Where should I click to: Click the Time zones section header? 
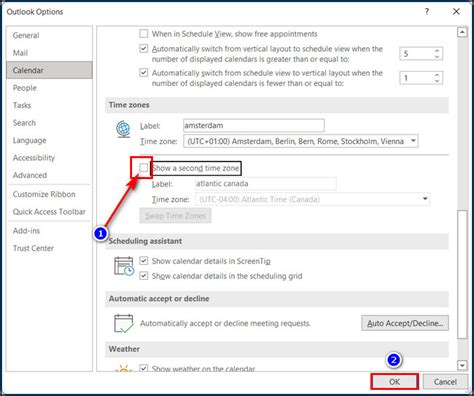click(277, 105)
